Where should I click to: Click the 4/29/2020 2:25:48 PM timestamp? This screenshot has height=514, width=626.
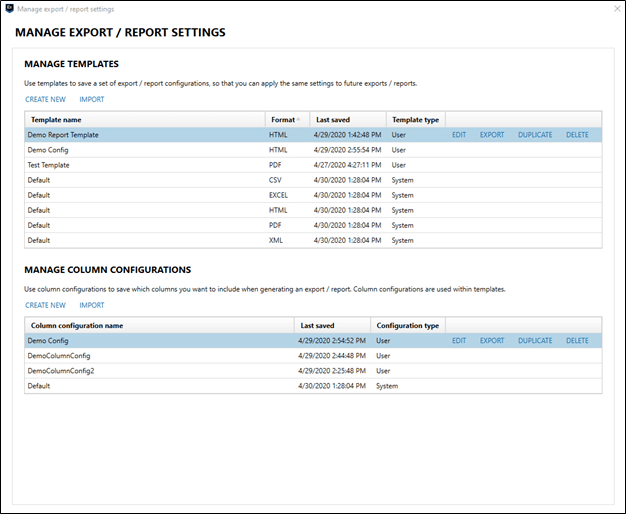332,371
